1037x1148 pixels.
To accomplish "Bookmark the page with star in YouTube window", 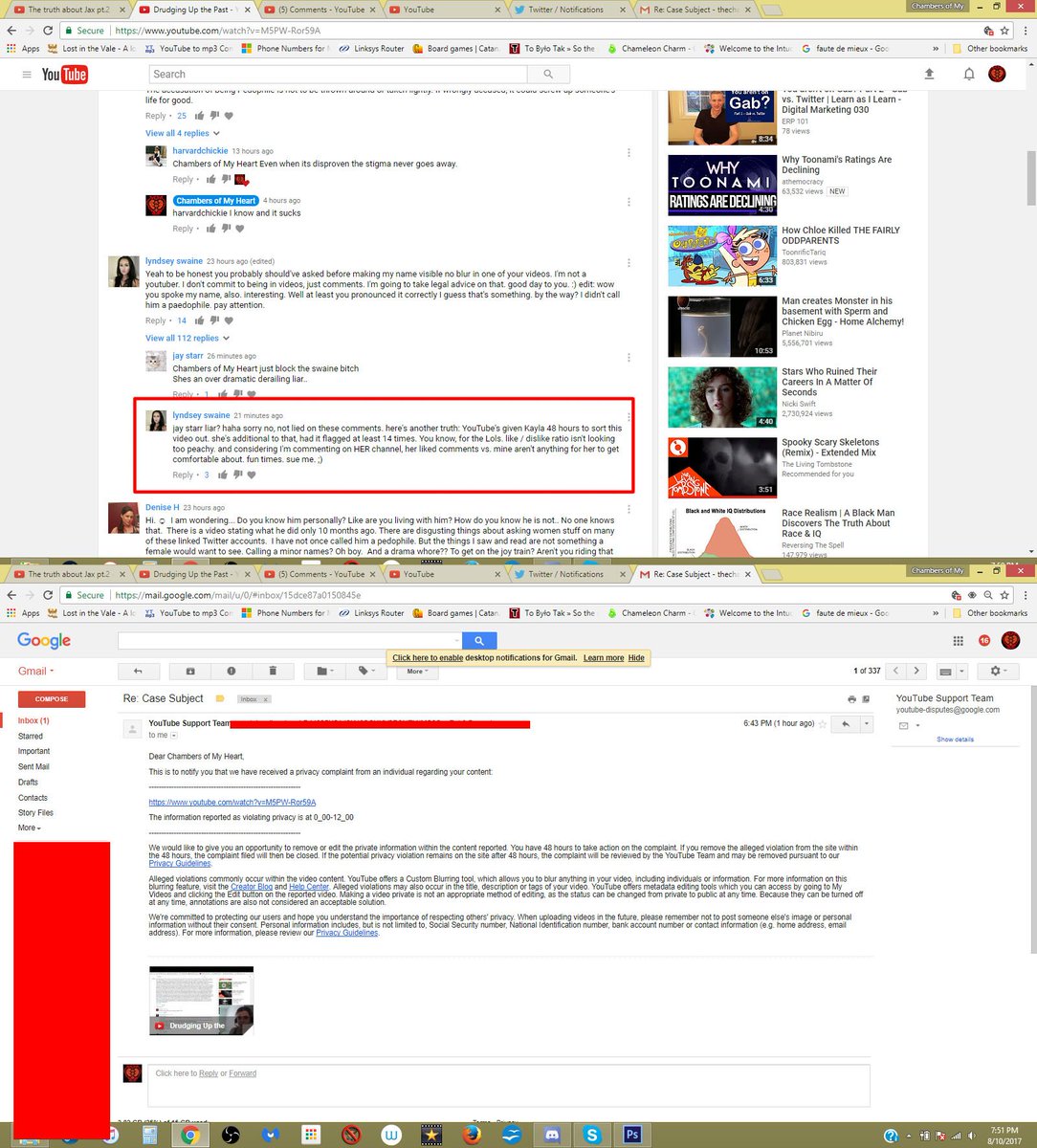I will coord(1004,31).
